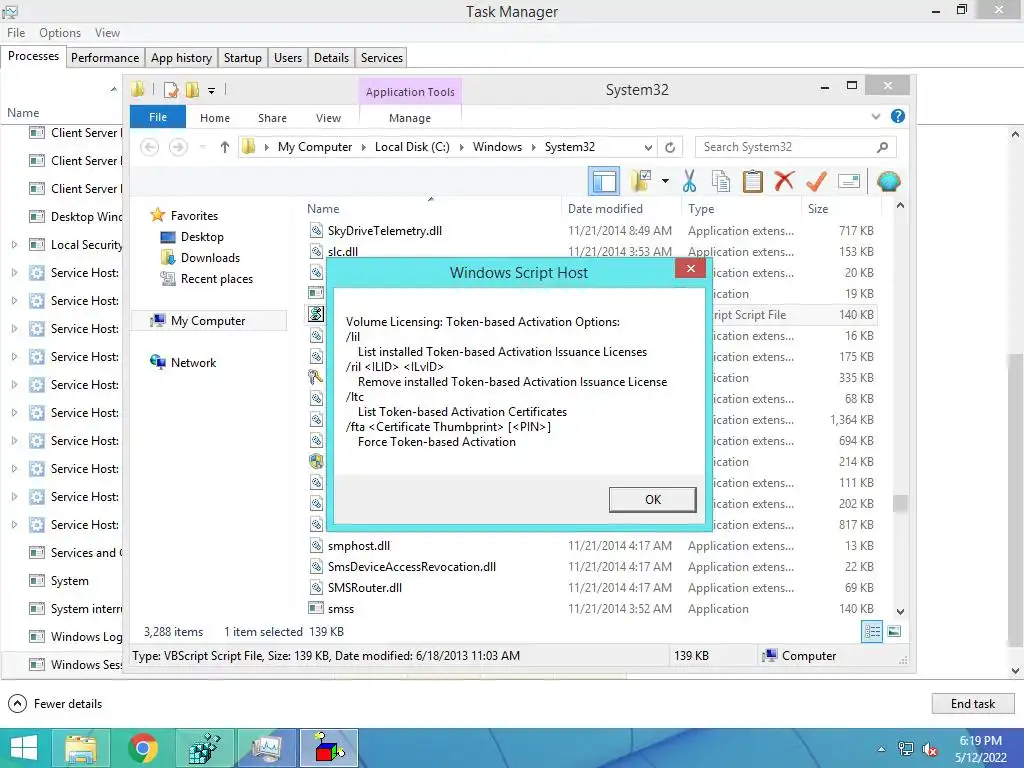Click the Up arrow navigation icon
1024x768 pixels.
225,147
